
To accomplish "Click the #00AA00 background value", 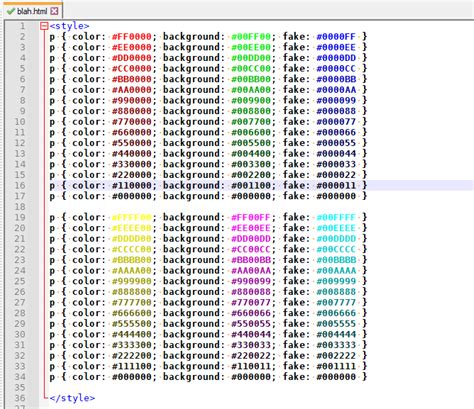I will click(251, 90).
